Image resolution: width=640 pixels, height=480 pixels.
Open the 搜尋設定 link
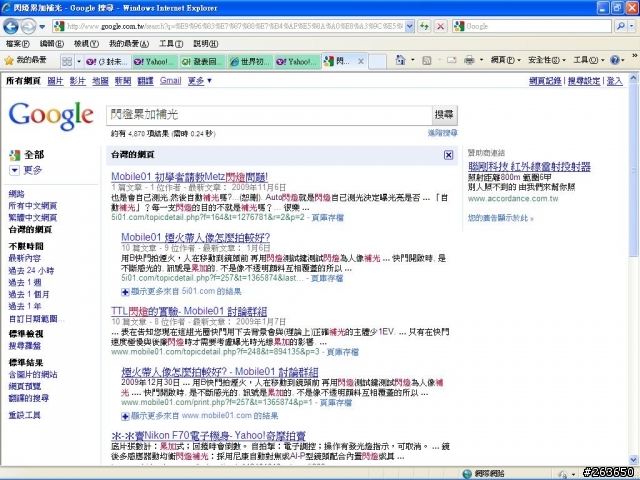[x=584, y=81]
